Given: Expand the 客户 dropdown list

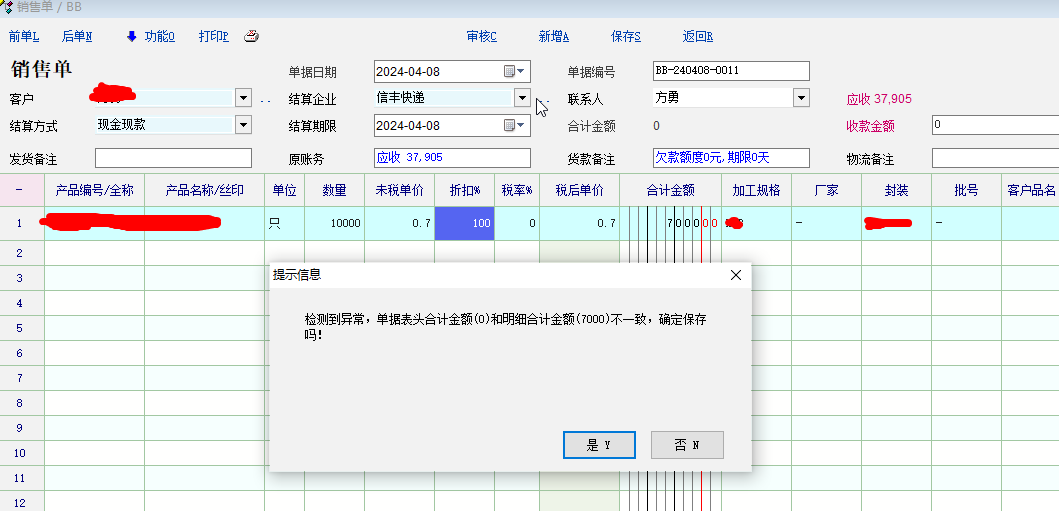Looking at the screenshot, I should coord(243,98).
